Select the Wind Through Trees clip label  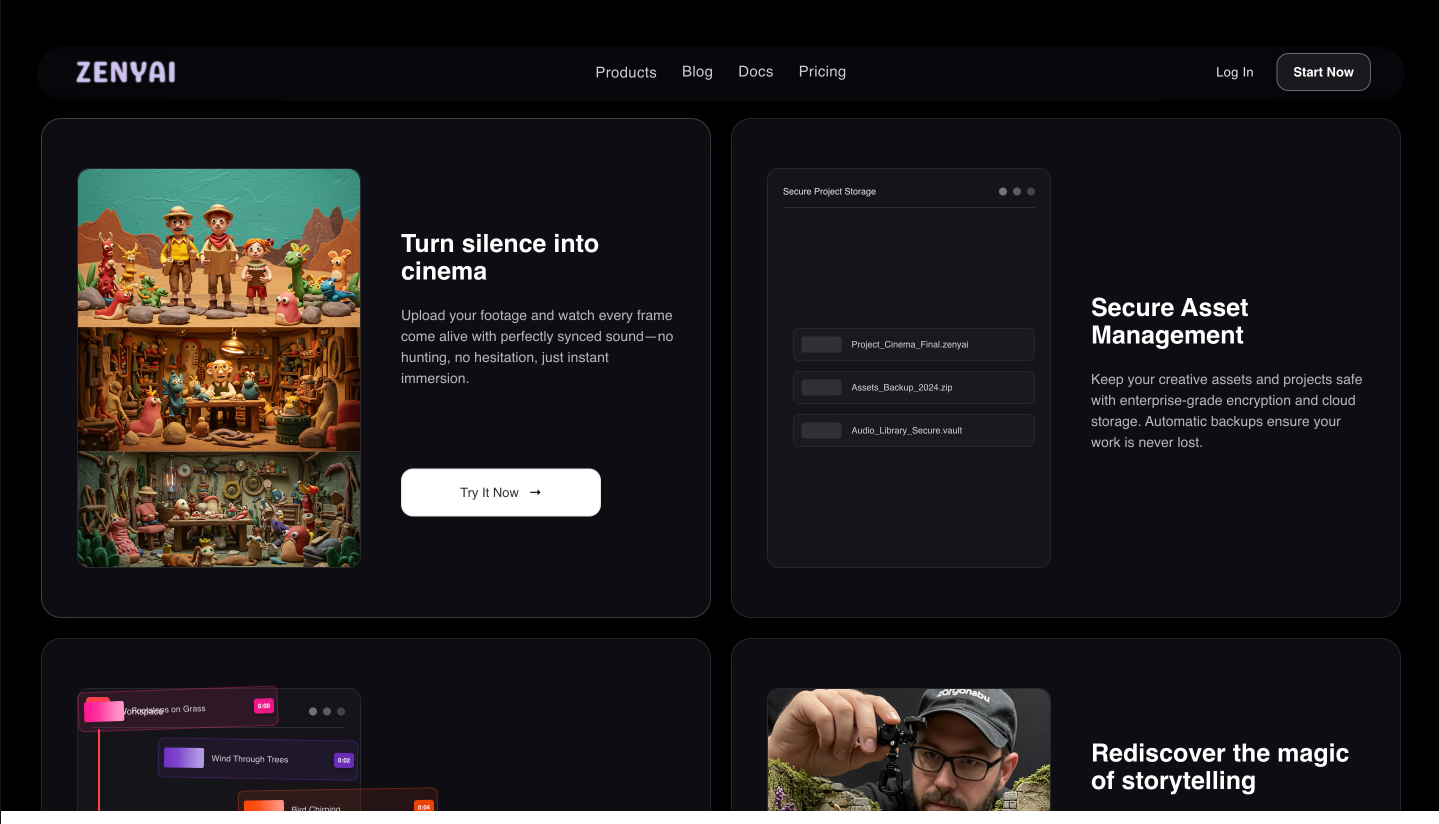(250, 759)
